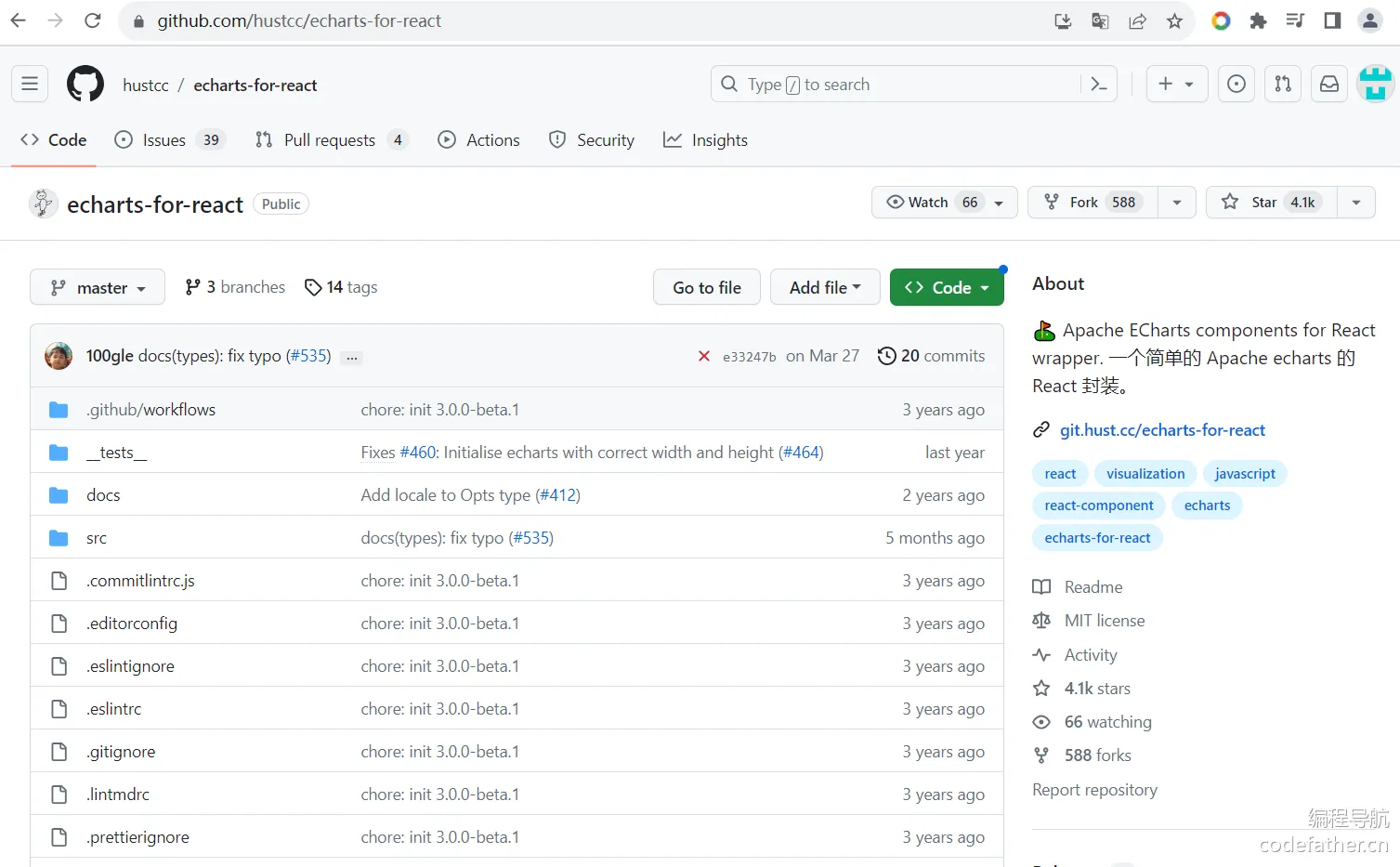The image size is (1400, 867).
Task: Click the repository owner avatar image
Action: (43, 204)
